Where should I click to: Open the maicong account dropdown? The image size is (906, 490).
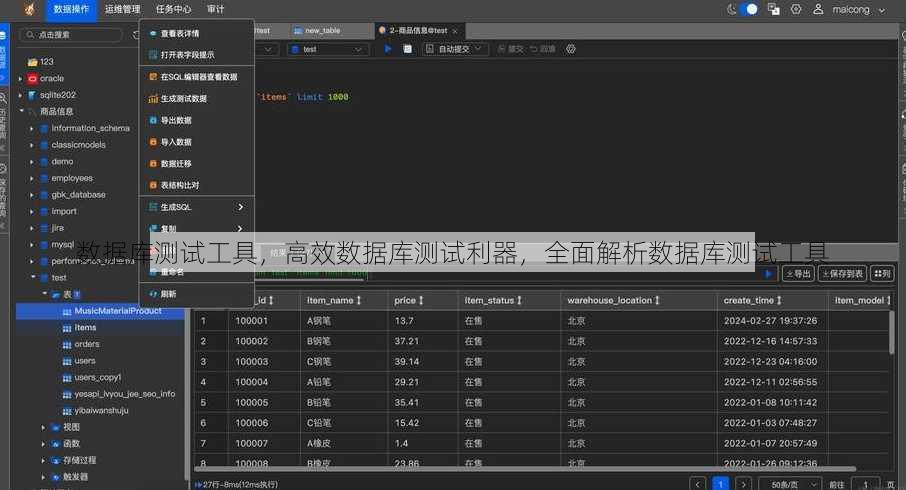[x=858, y=9]
